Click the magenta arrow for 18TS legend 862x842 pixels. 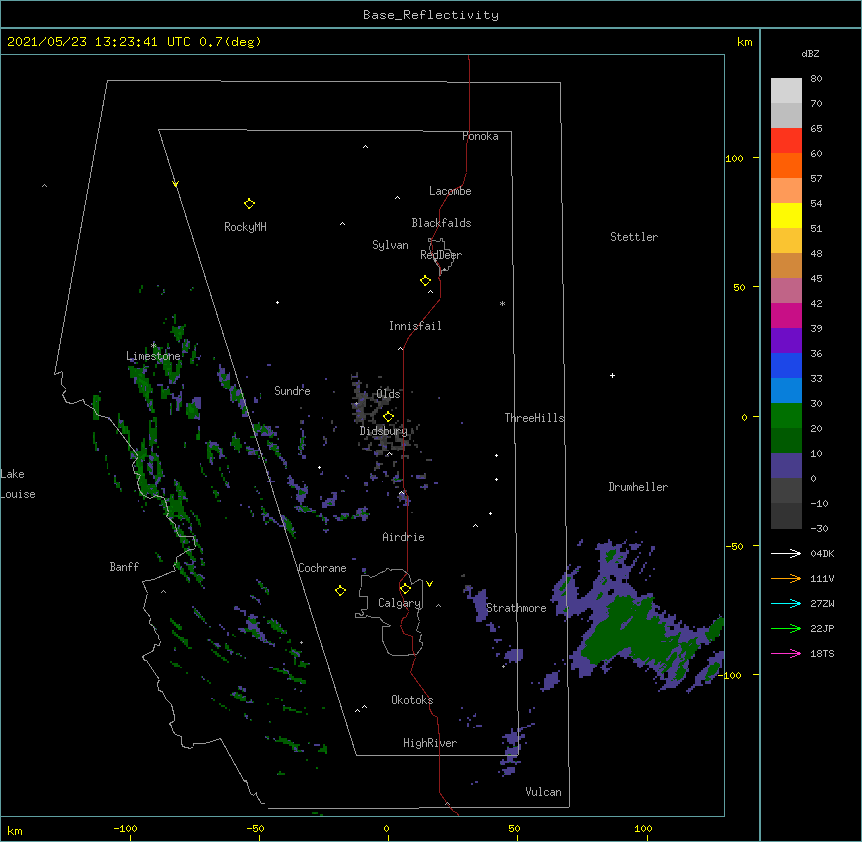pyautogui.click(x=786, y=653)
